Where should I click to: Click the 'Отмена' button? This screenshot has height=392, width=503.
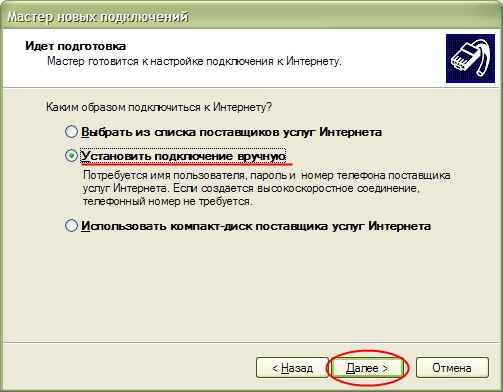click(x=452, y=368)
